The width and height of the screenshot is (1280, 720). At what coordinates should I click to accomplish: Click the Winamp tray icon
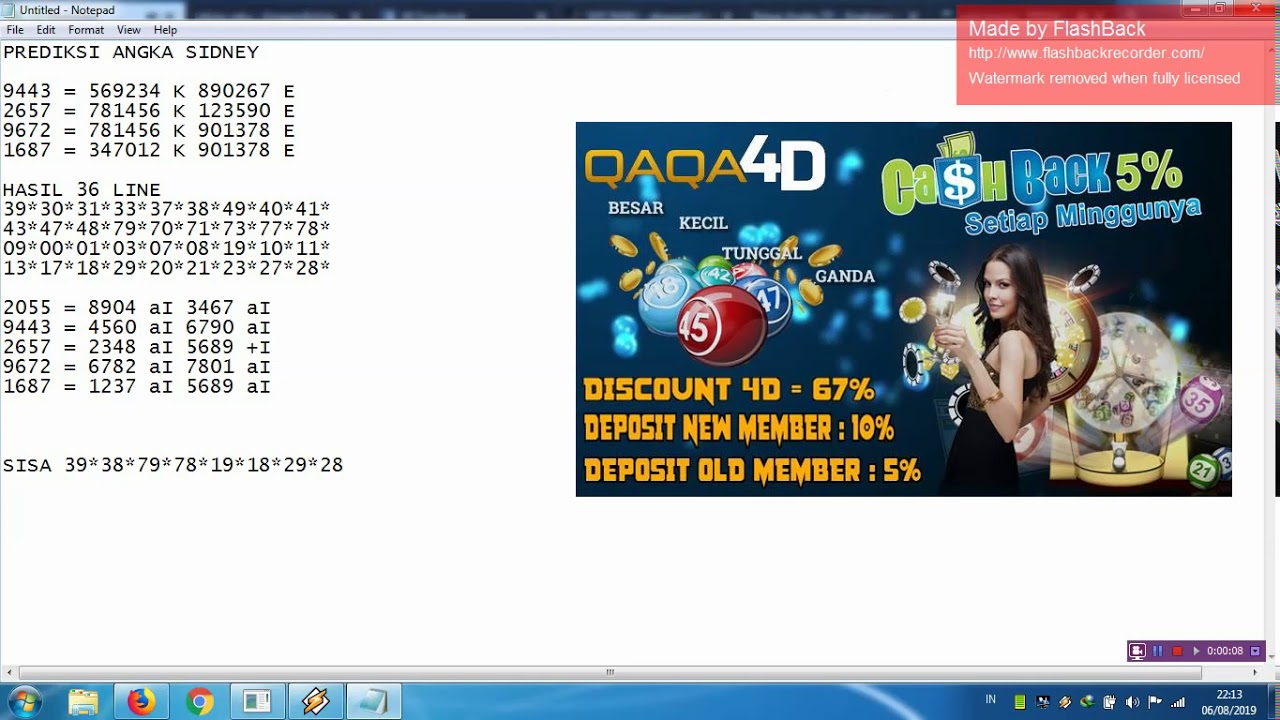(1065, 702)
